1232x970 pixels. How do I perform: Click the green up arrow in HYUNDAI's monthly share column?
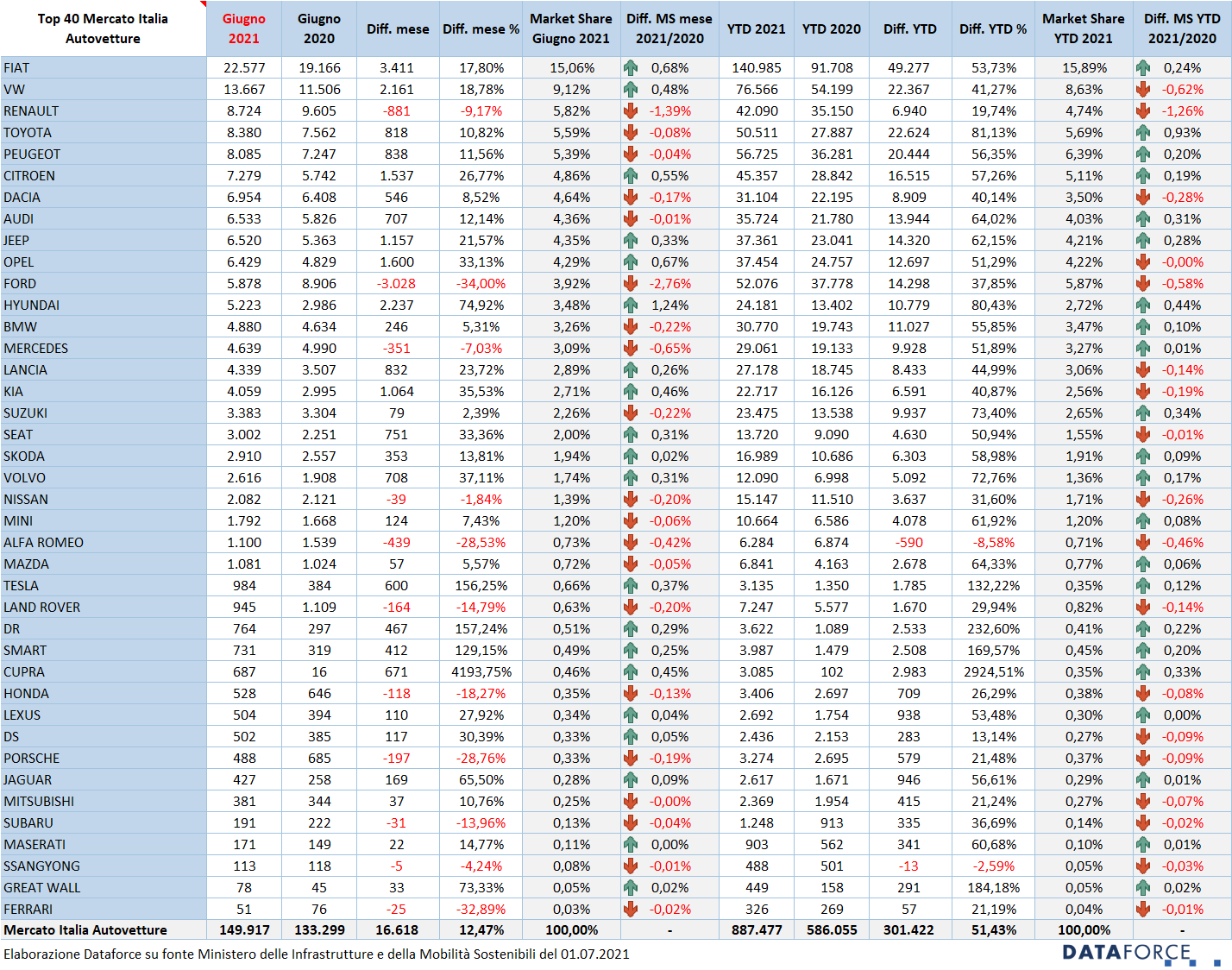click(631, 305)
